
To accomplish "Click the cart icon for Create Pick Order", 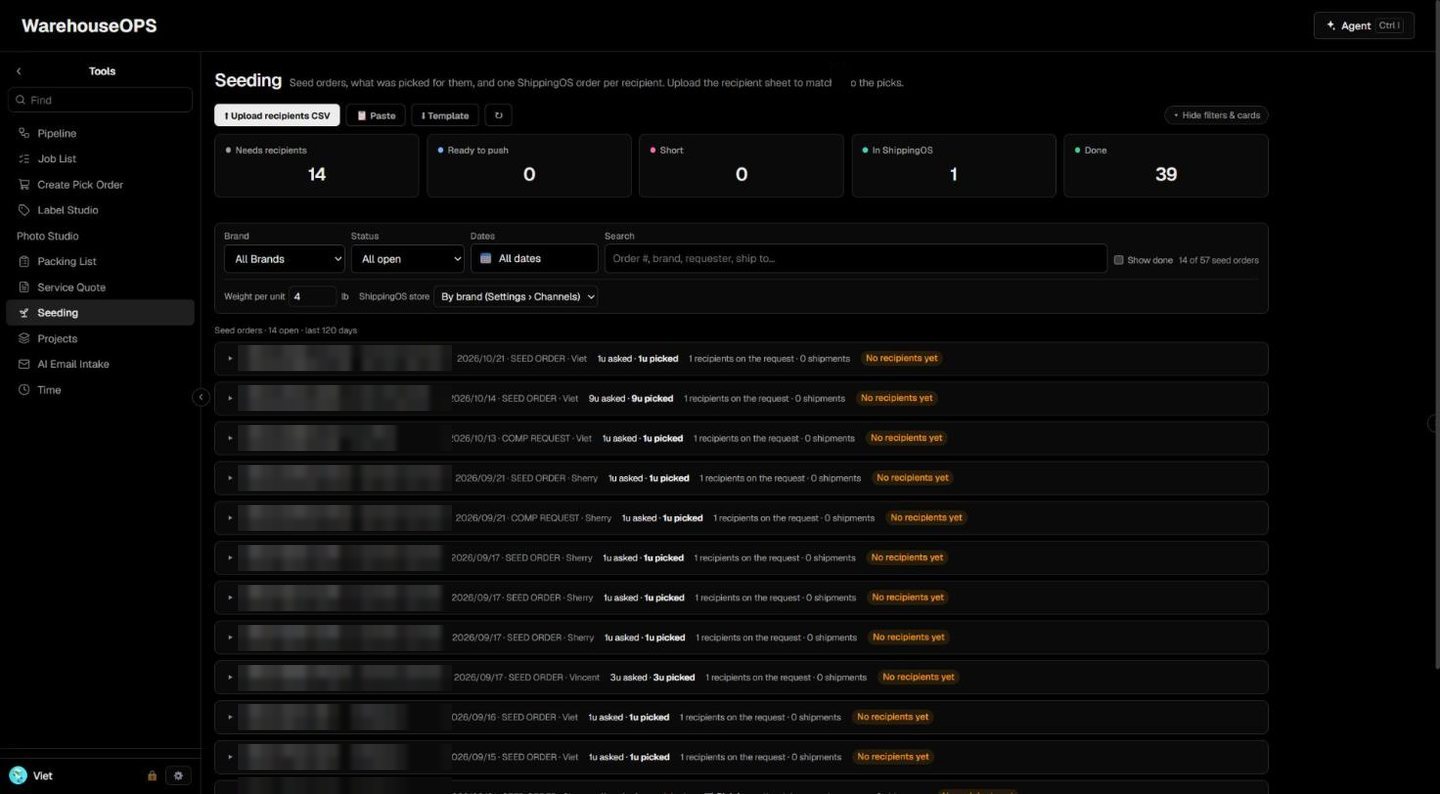I will pyautogui.click(x=24, y=185).
